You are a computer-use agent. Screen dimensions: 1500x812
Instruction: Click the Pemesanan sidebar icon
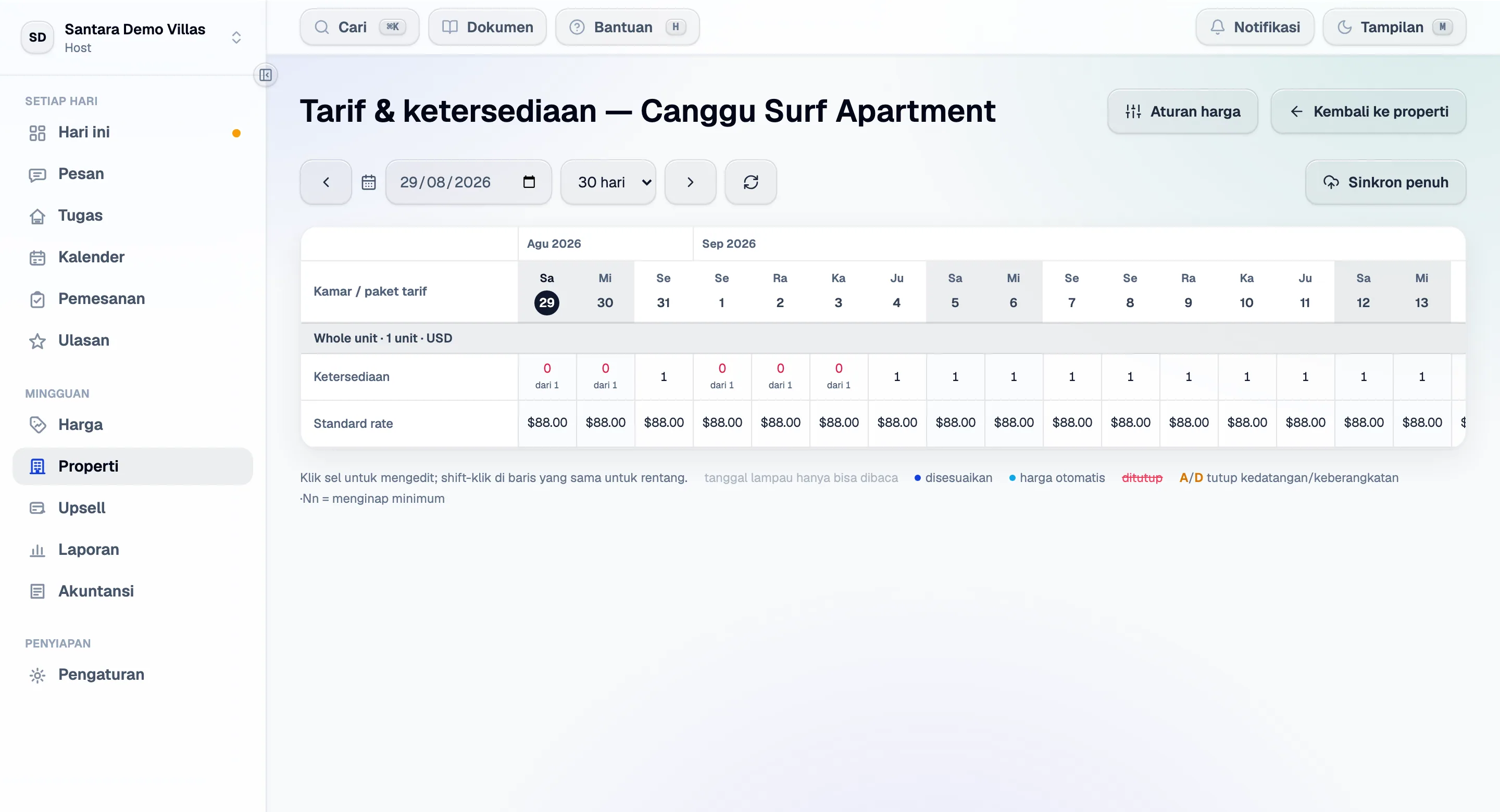click(37, 299)
